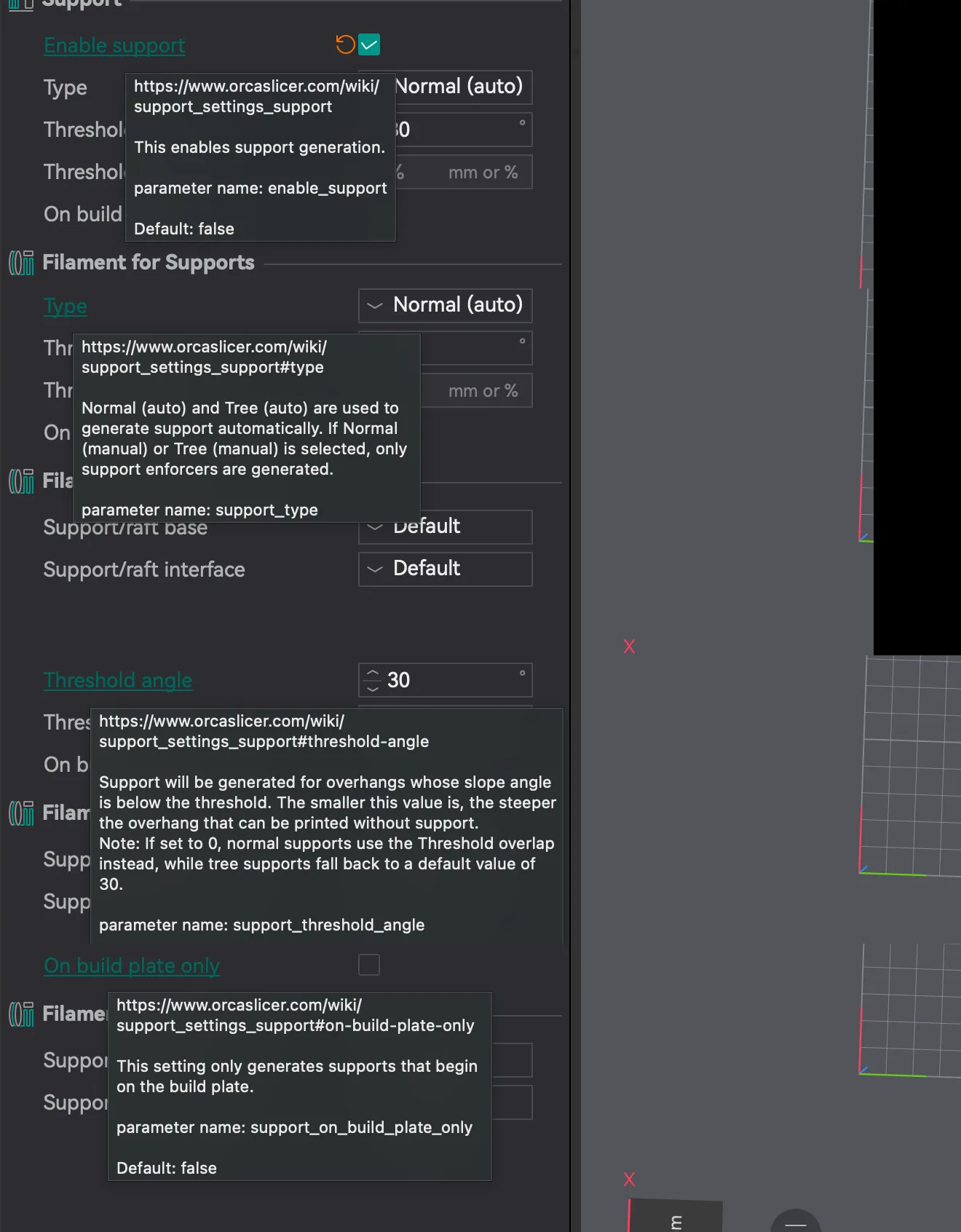961x1232 pixels.
Task: Click the text "parameter name: support_type"
Action: click(199, 510)
